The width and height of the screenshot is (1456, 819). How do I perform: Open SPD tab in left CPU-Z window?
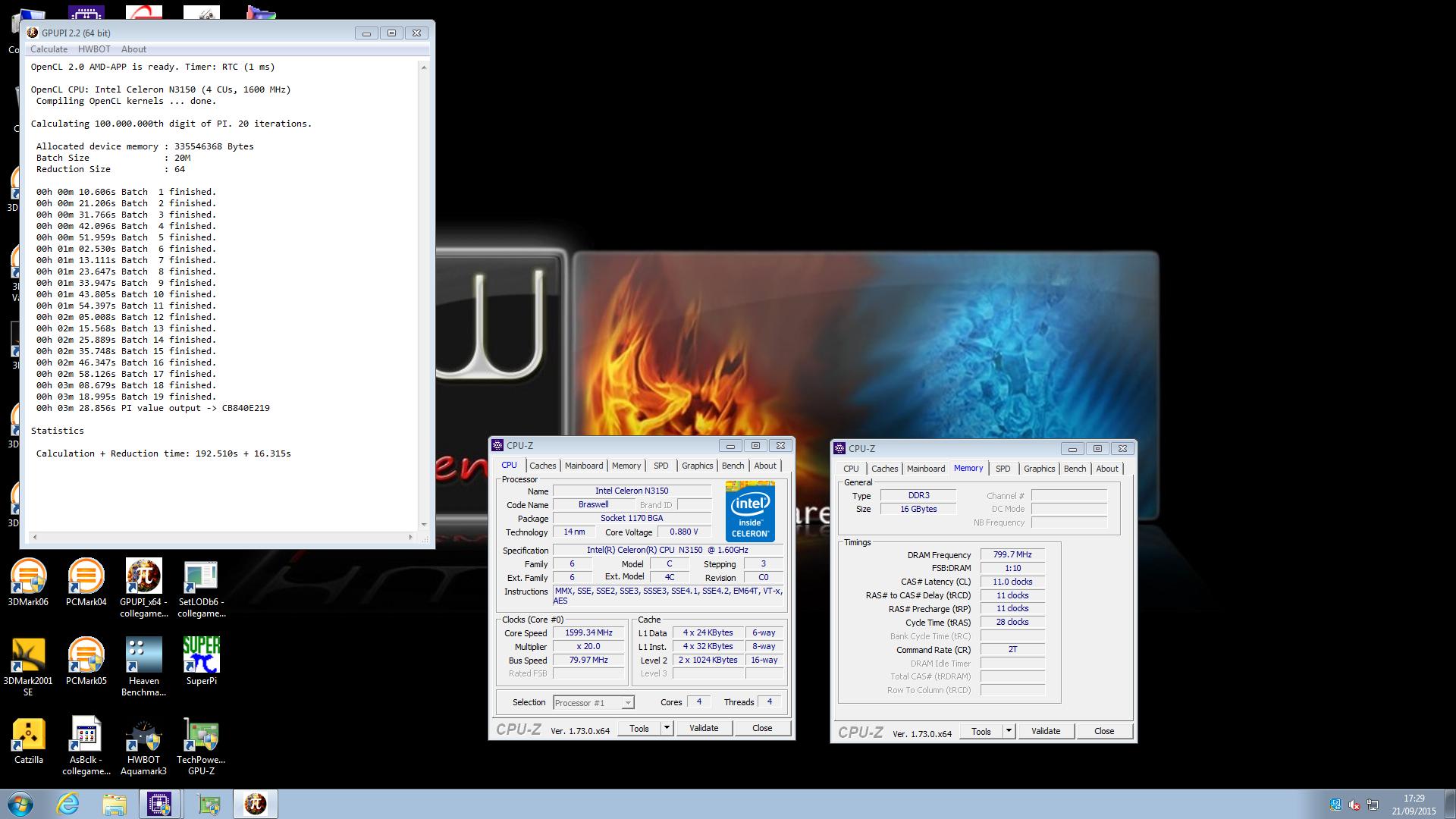661,466
